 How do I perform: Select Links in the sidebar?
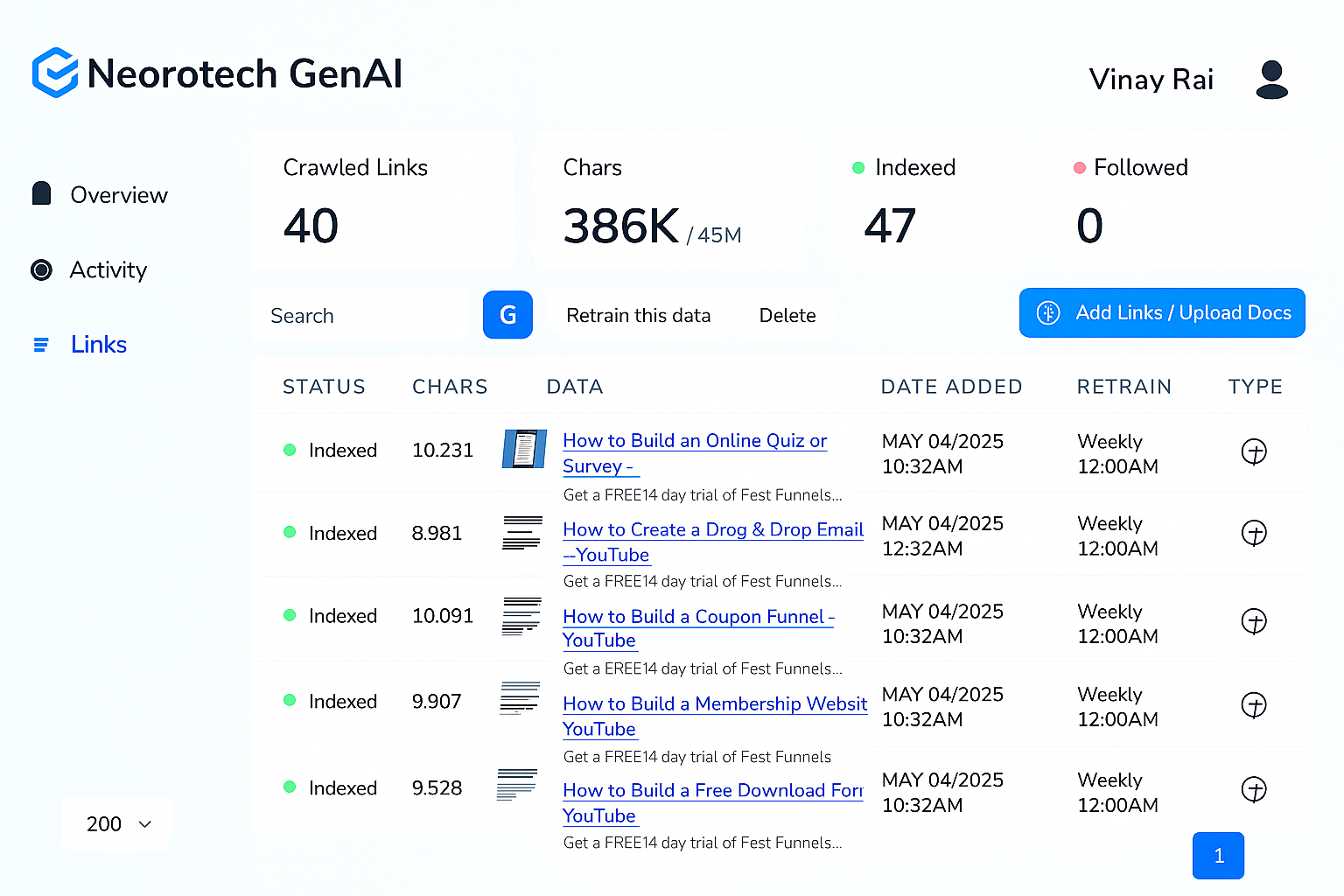click(98, 345)
